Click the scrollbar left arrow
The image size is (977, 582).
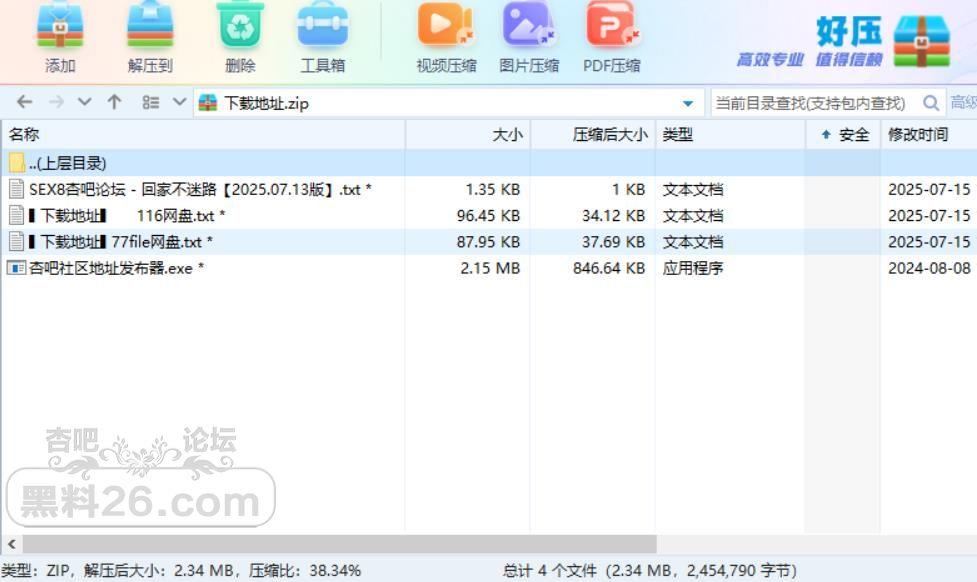tap(11, 544)
